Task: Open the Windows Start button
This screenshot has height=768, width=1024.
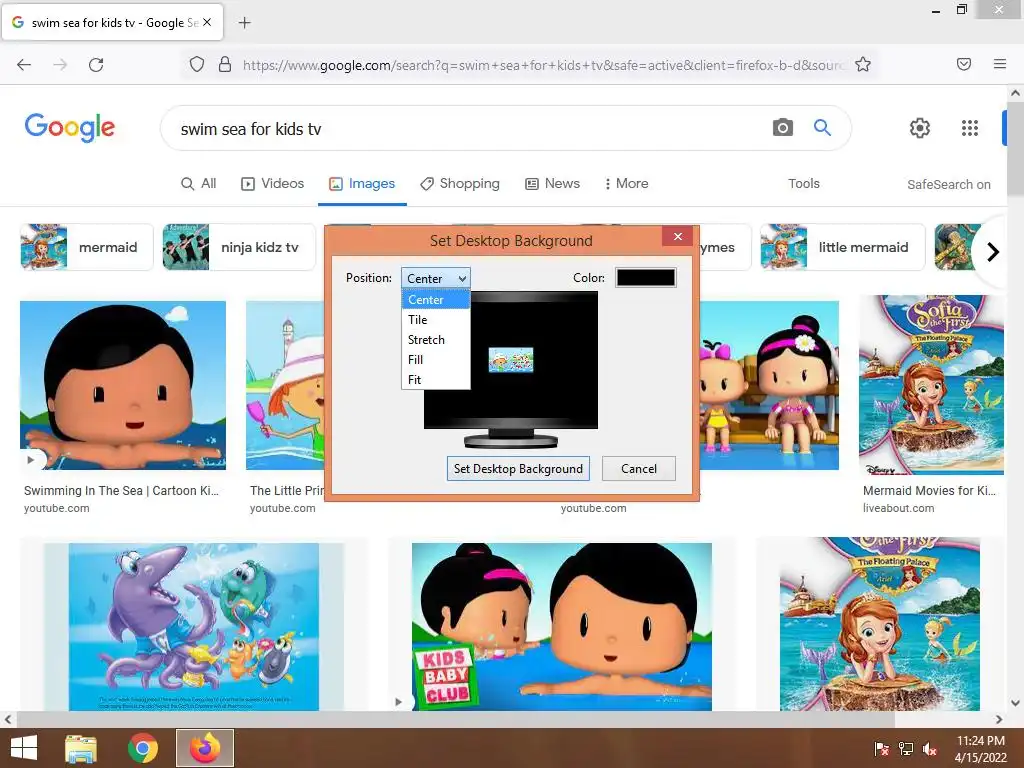Action: pyautogui.click(x=24, y=748)
